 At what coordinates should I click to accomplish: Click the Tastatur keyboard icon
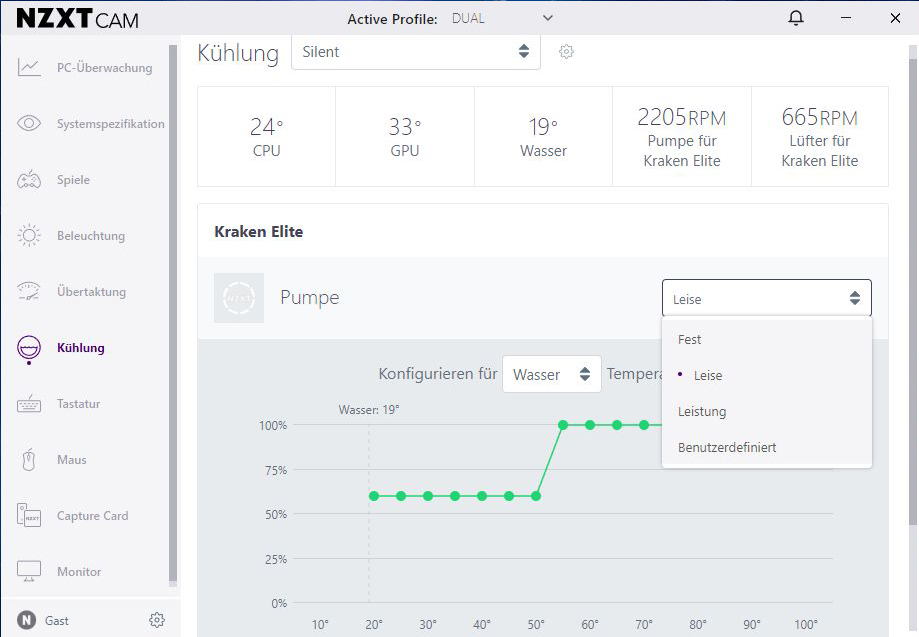point(29,404)
